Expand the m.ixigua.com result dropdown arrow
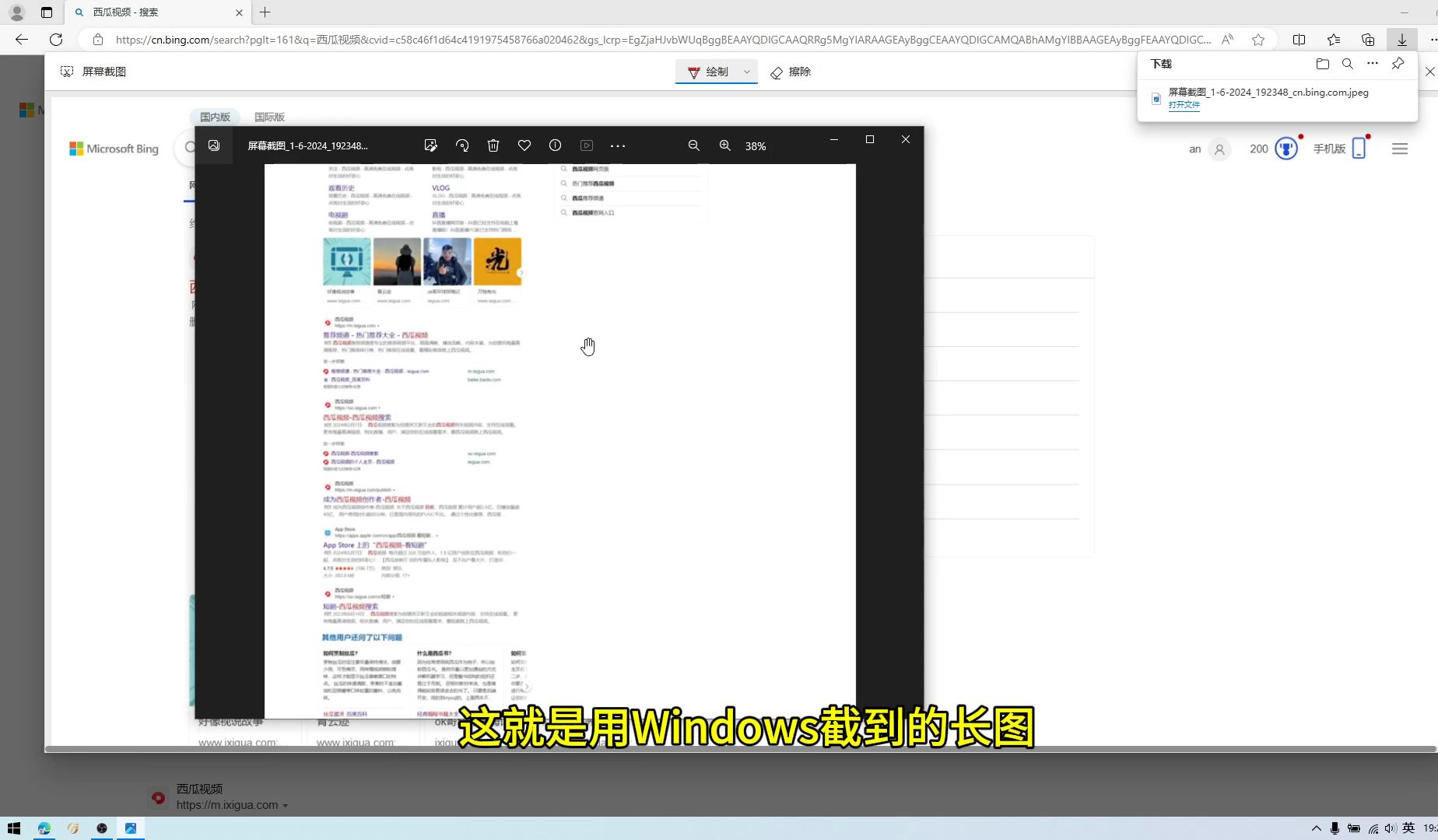Image resolution: width=1438 pixels, height=840 pixels. coord(286,806)
